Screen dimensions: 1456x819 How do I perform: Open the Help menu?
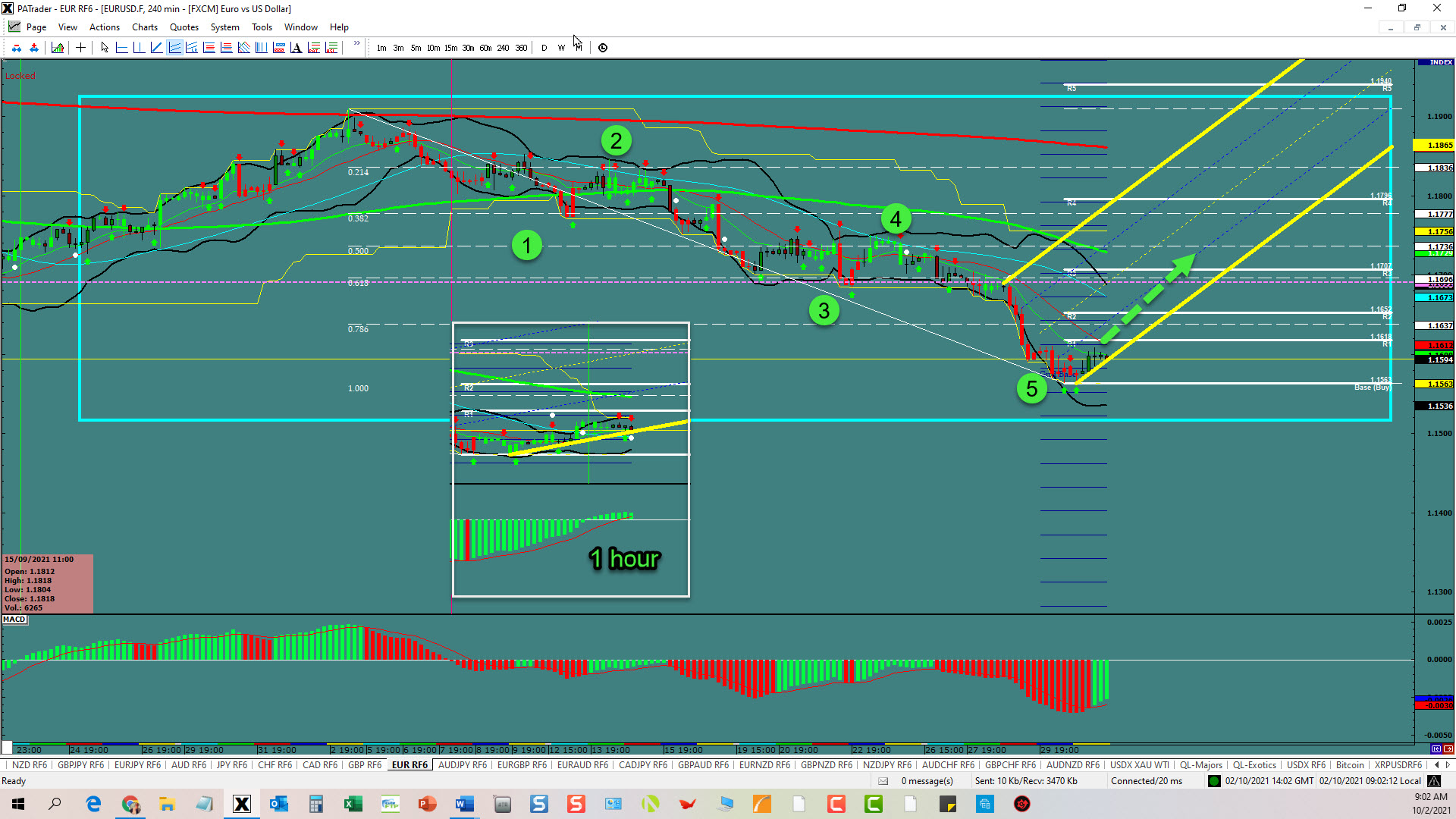(339, 27)
